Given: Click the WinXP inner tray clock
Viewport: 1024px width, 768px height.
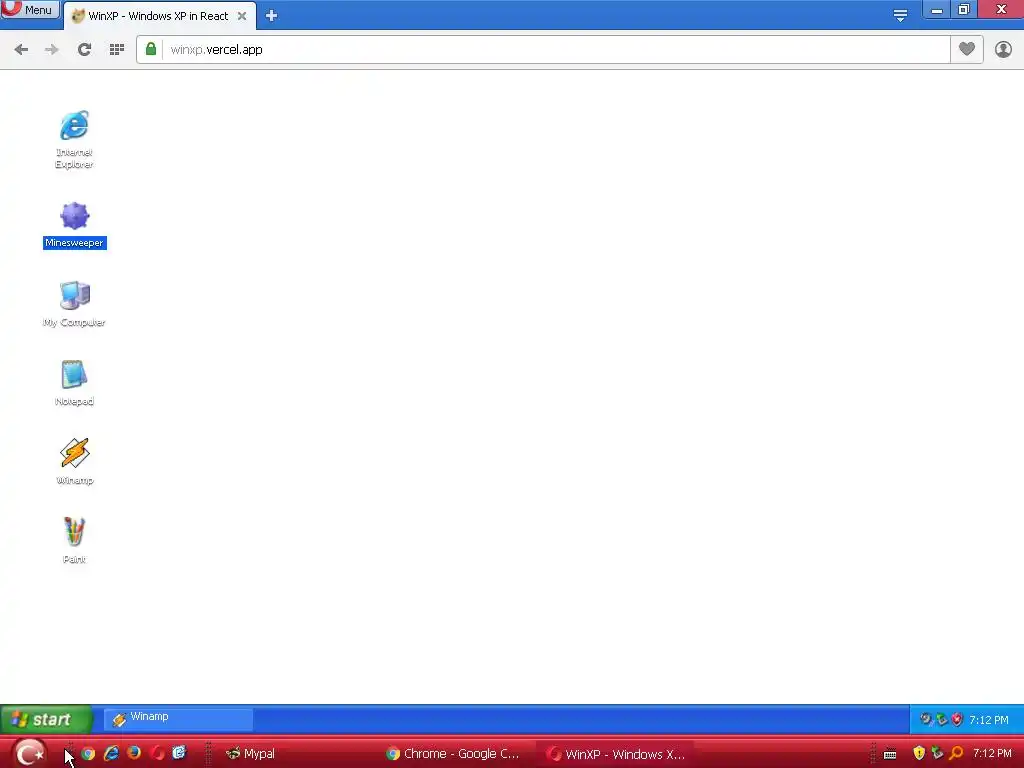Looking at the screenshot, I should [988, 720].
